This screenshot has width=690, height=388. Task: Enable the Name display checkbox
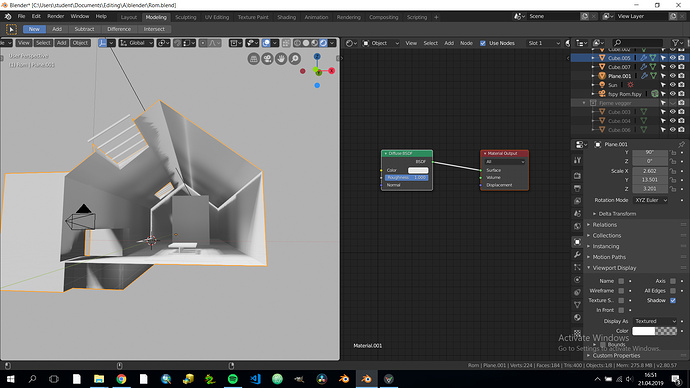(x=621, y=281)
